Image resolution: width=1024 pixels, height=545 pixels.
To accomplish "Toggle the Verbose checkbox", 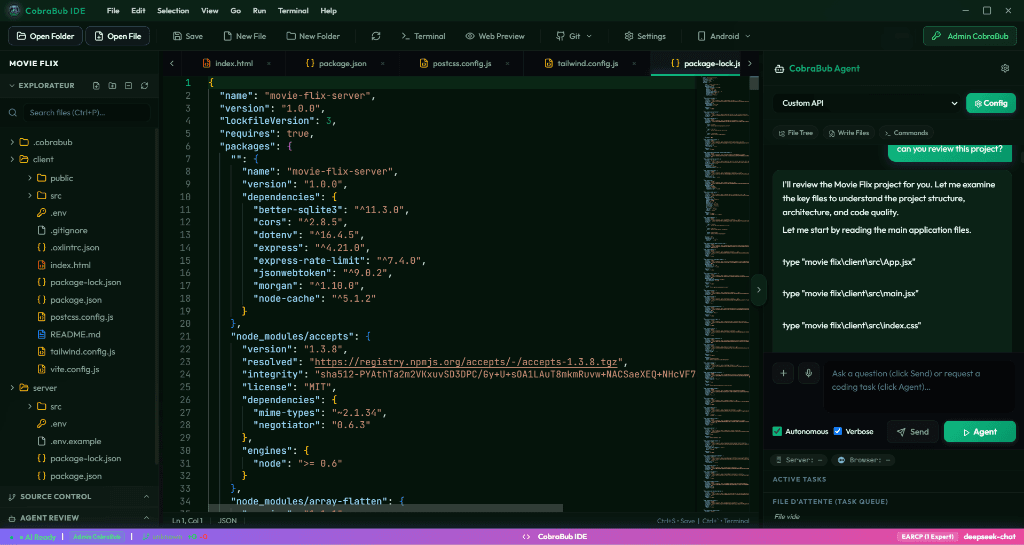I will click(838, 431).
